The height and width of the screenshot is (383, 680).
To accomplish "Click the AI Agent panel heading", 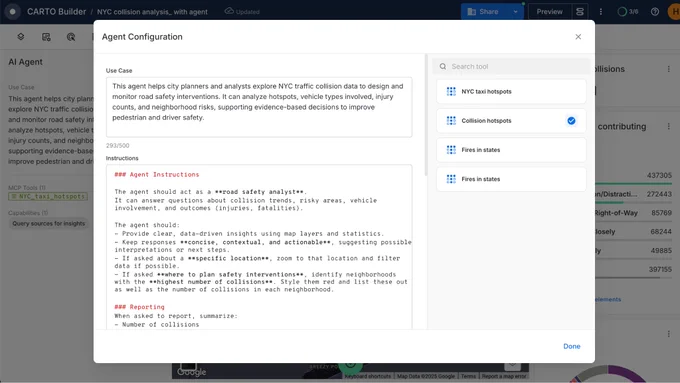I will (25, 62).
